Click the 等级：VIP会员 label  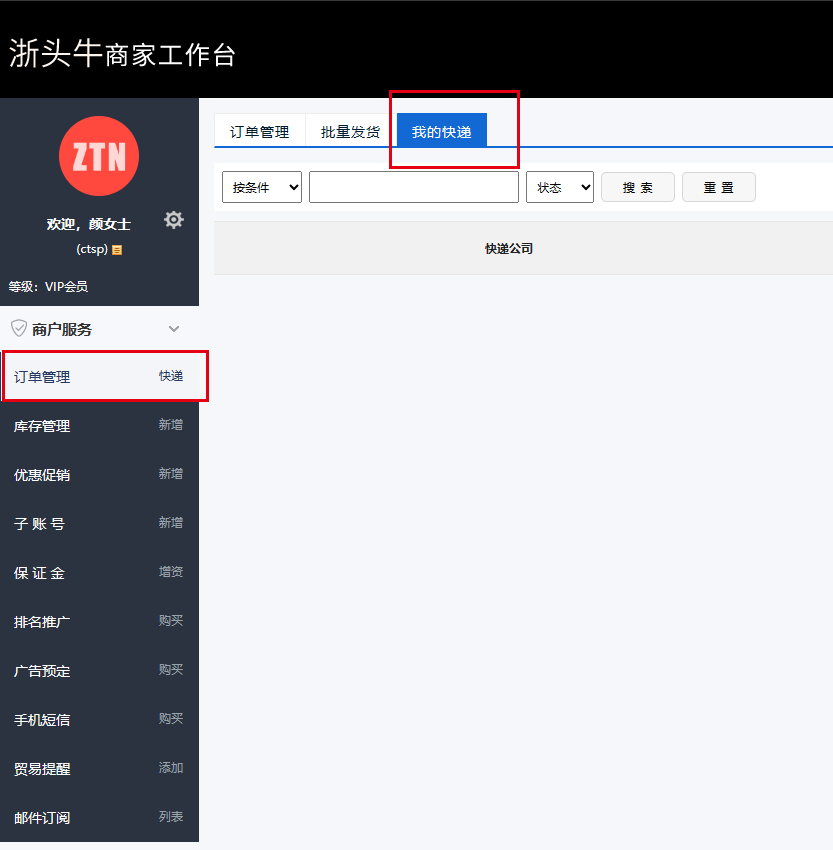(x=48, y=286)
